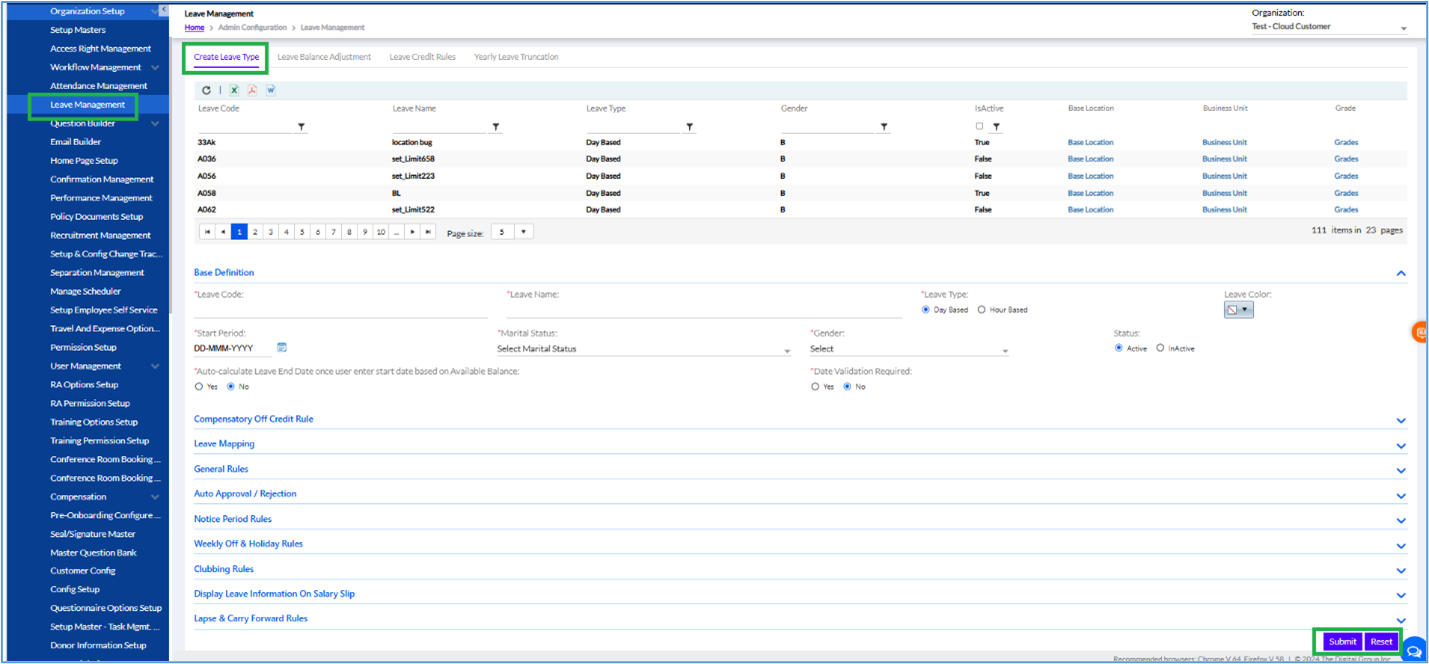
Task: Set Status to InActive
Action: point(1160,348)
